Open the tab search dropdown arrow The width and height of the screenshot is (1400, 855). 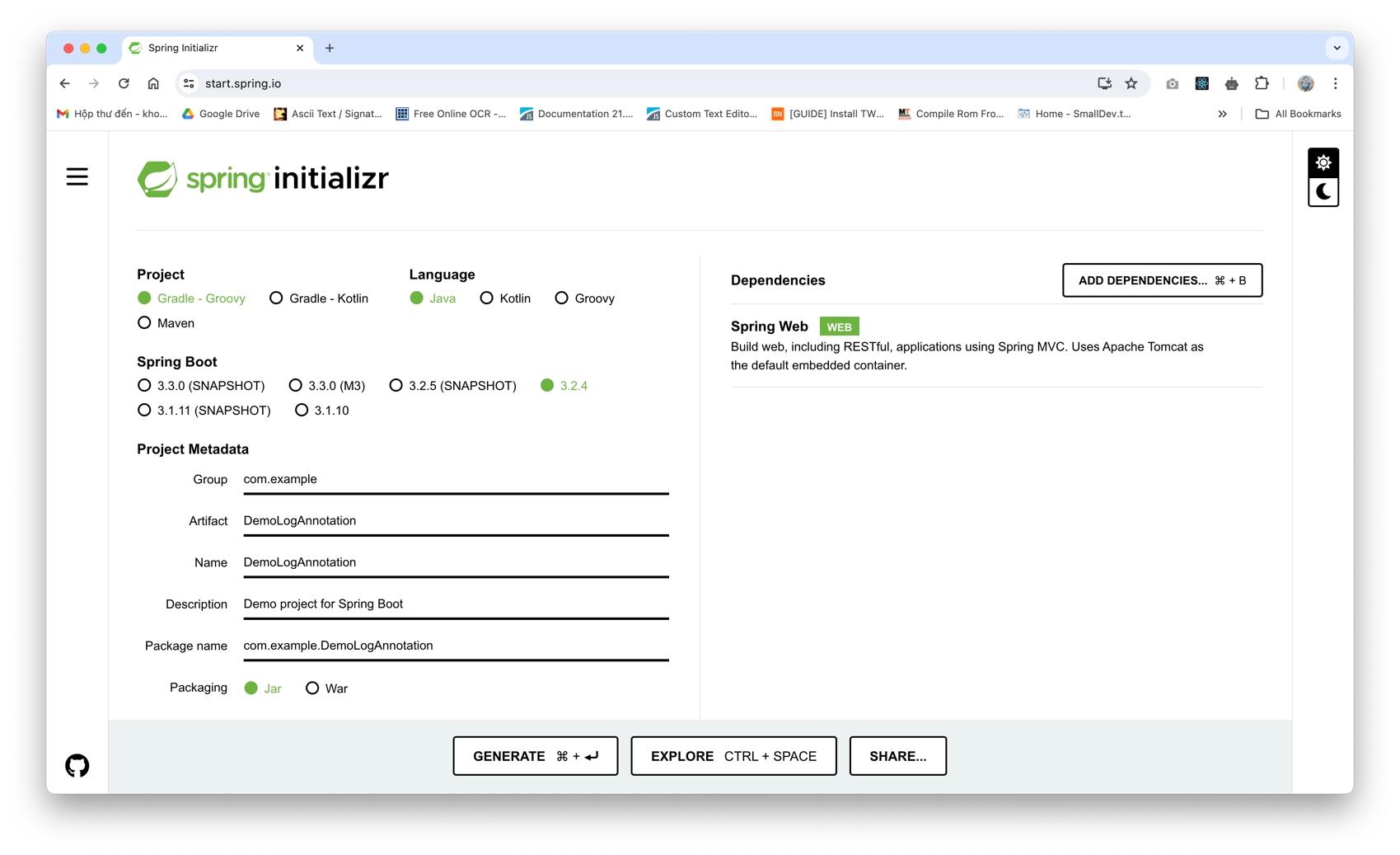tap(1337, 48)
